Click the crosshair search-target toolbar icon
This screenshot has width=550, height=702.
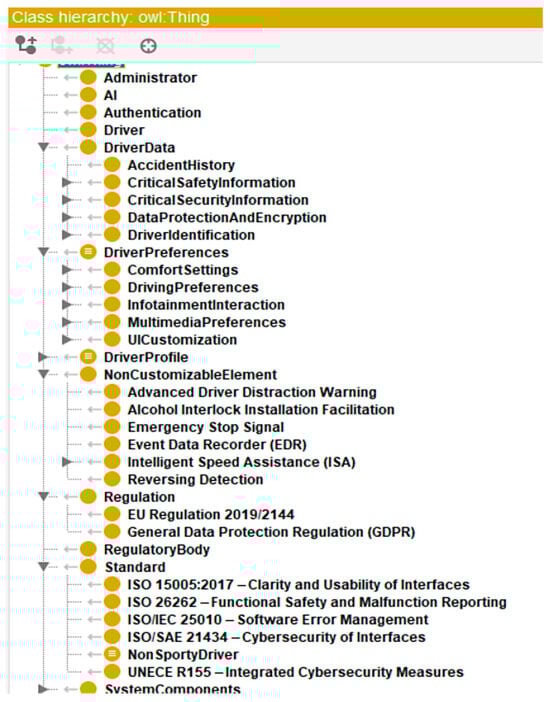click(x=149, y=46)
